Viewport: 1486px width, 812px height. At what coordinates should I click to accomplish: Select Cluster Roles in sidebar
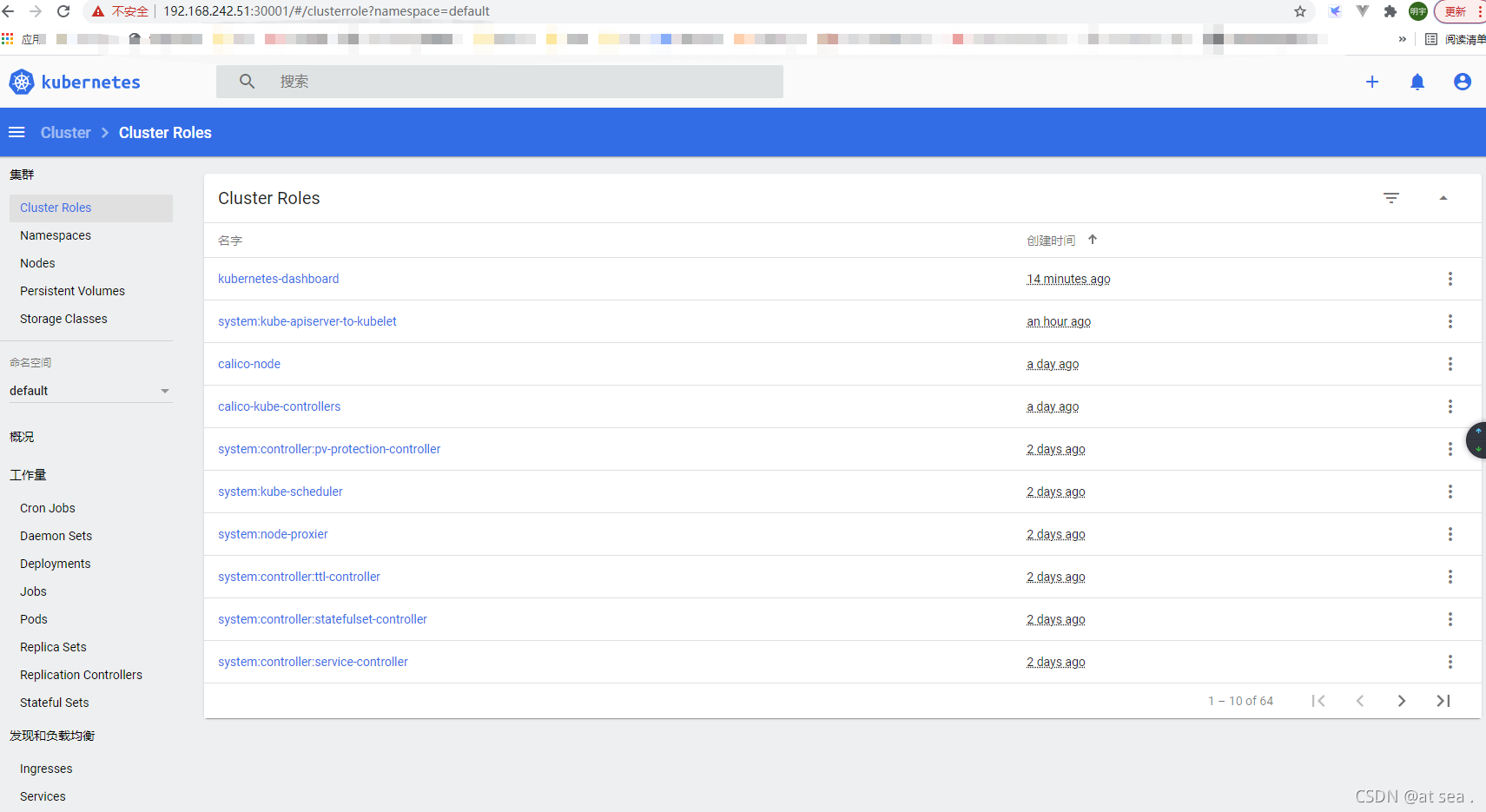pos(91,208)
